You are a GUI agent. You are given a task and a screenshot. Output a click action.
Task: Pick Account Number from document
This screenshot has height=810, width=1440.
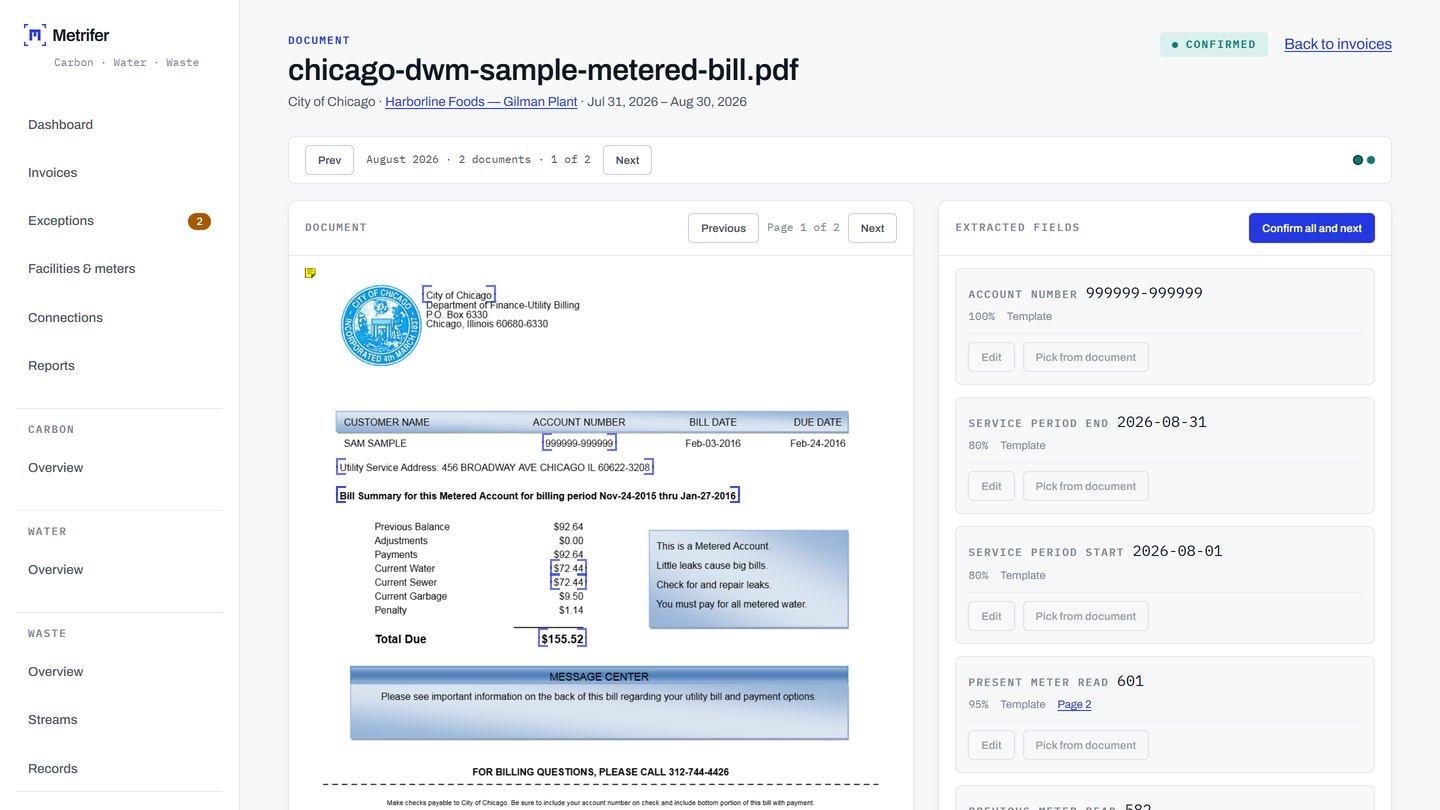(x=1085, y=357)
